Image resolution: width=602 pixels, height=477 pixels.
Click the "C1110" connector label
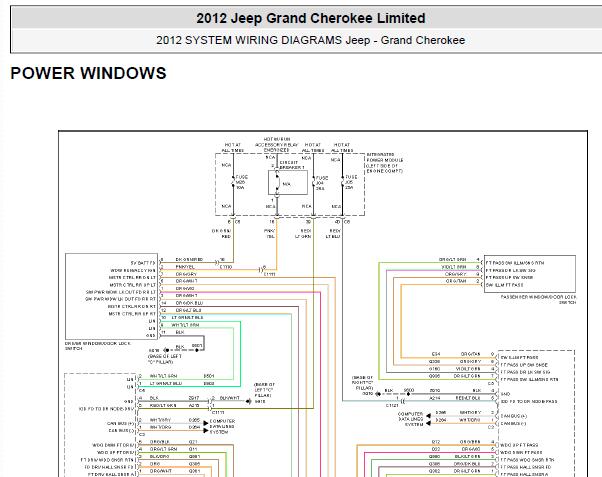(226, 267)
